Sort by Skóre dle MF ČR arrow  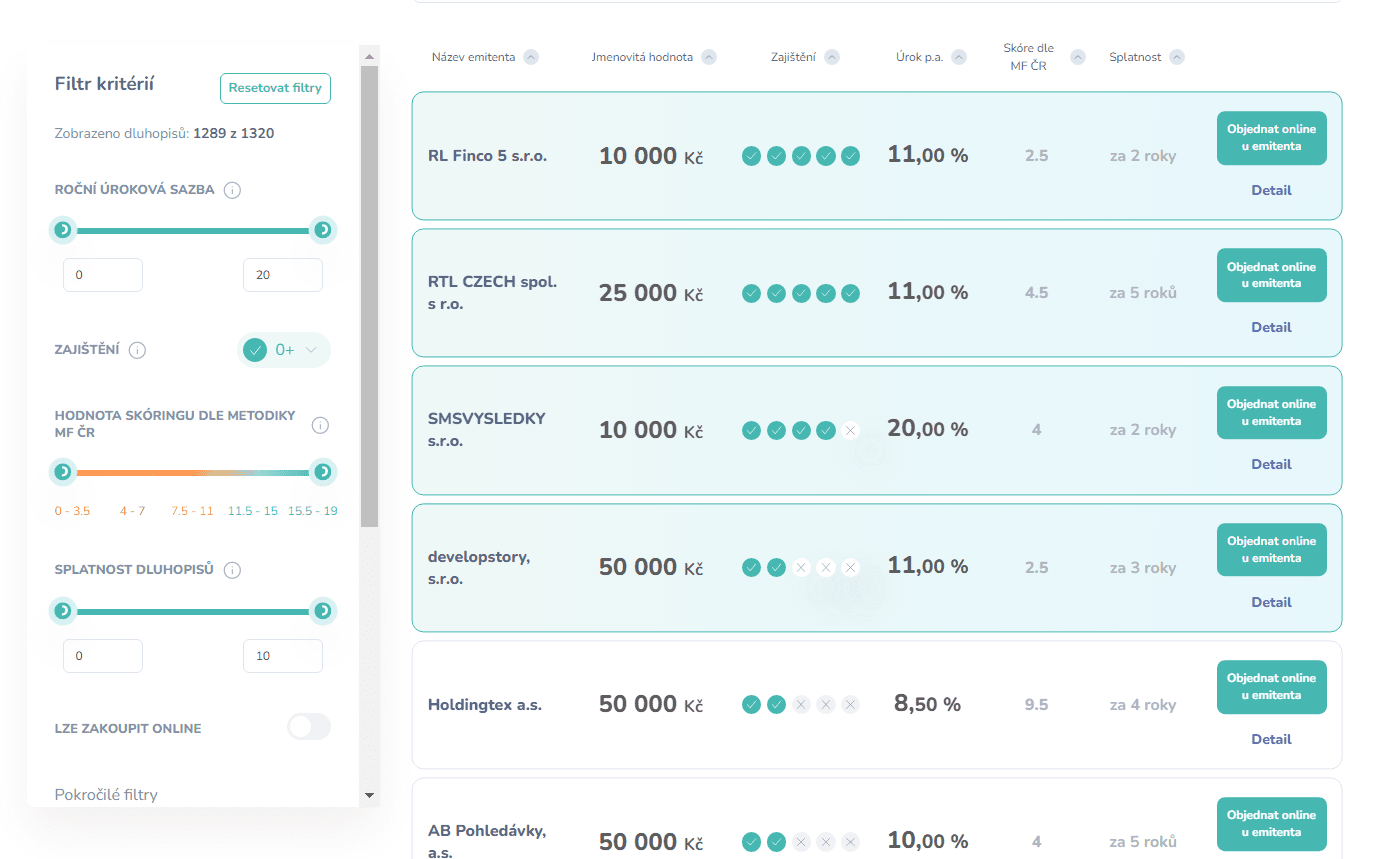point(1077,57)
